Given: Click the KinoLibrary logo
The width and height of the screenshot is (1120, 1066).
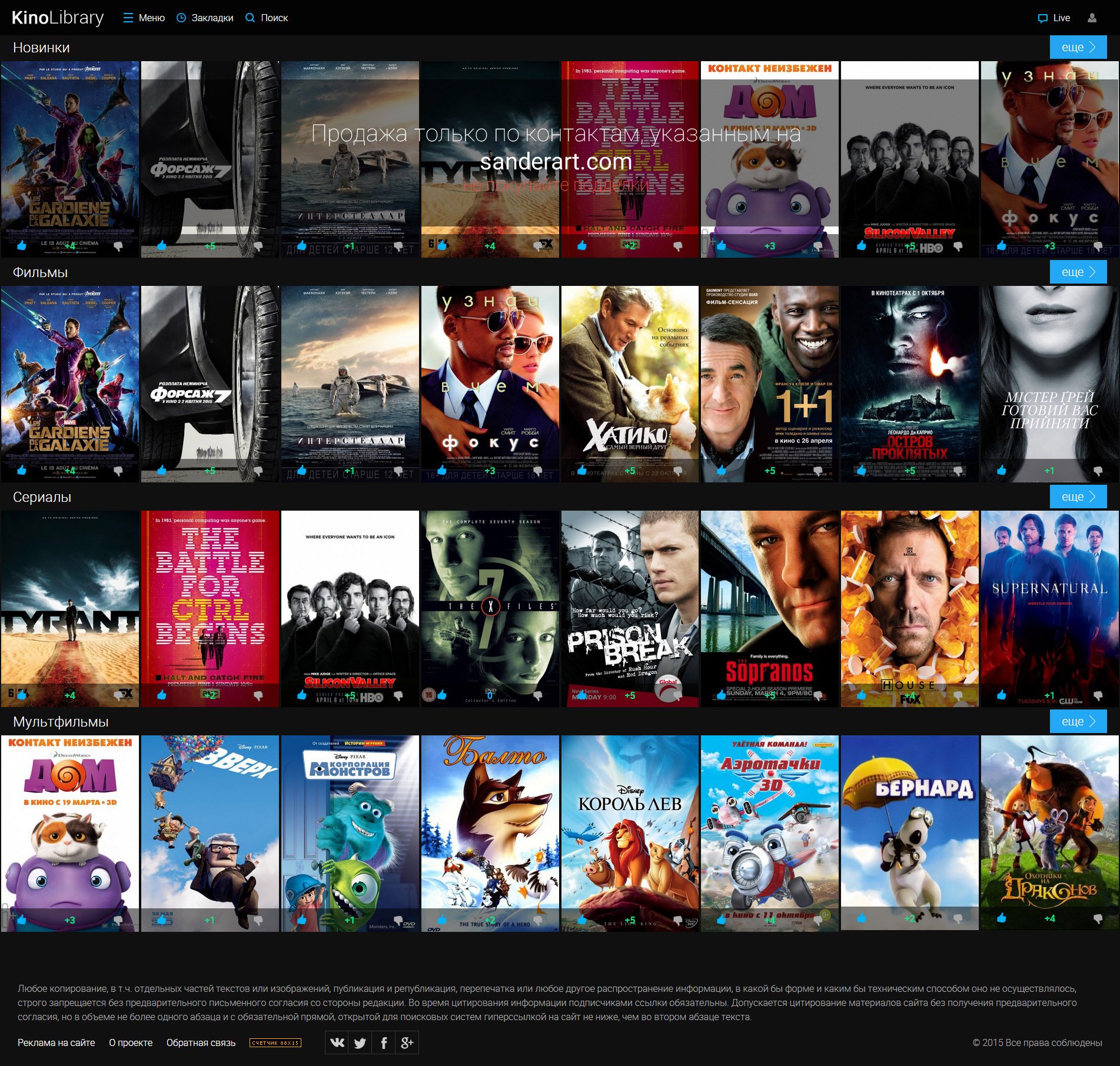Looking at the screenshot, I should (57, 18).
